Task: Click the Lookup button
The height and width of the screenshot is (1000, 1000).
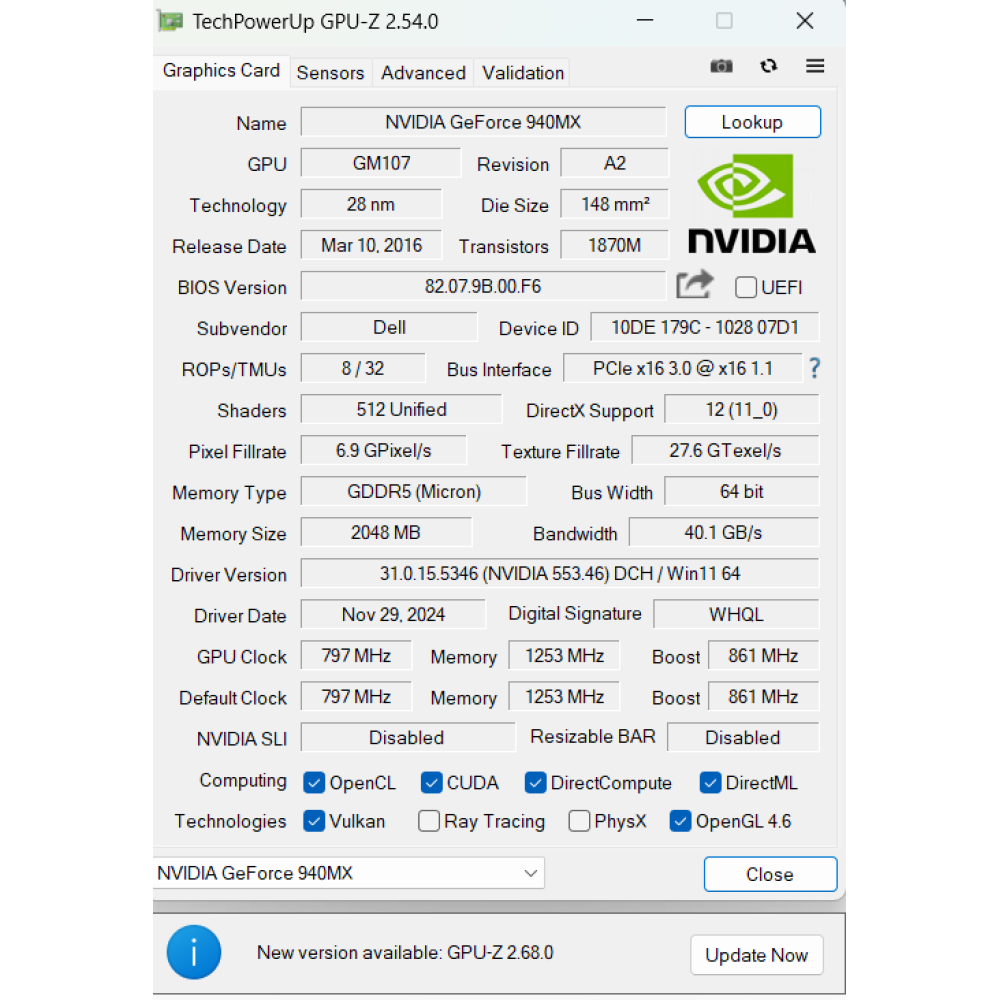Action: click(752, 121)
